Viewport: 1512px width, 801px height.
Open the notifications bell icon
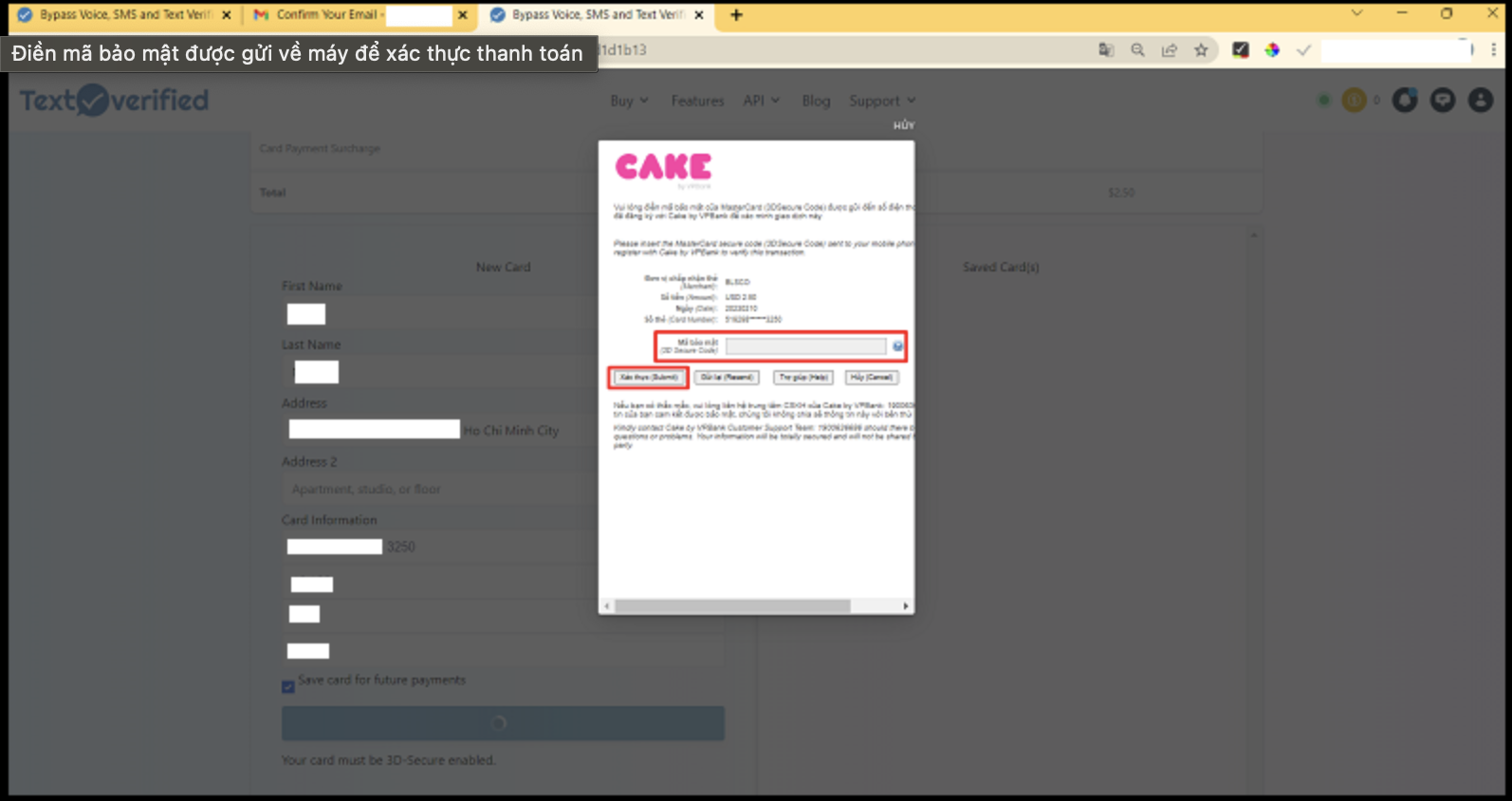coord(1405,100)
